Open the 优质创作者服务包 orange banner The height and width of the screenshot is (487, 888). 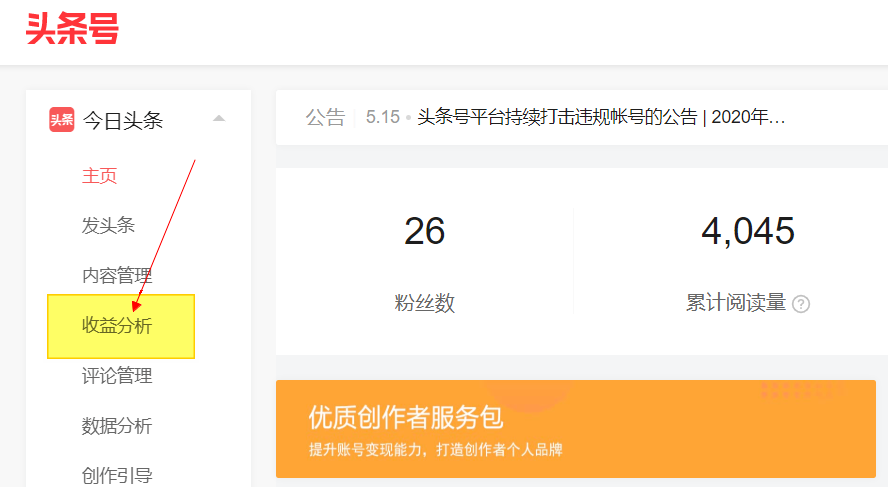pyautogui.click(x=575, y=428)
